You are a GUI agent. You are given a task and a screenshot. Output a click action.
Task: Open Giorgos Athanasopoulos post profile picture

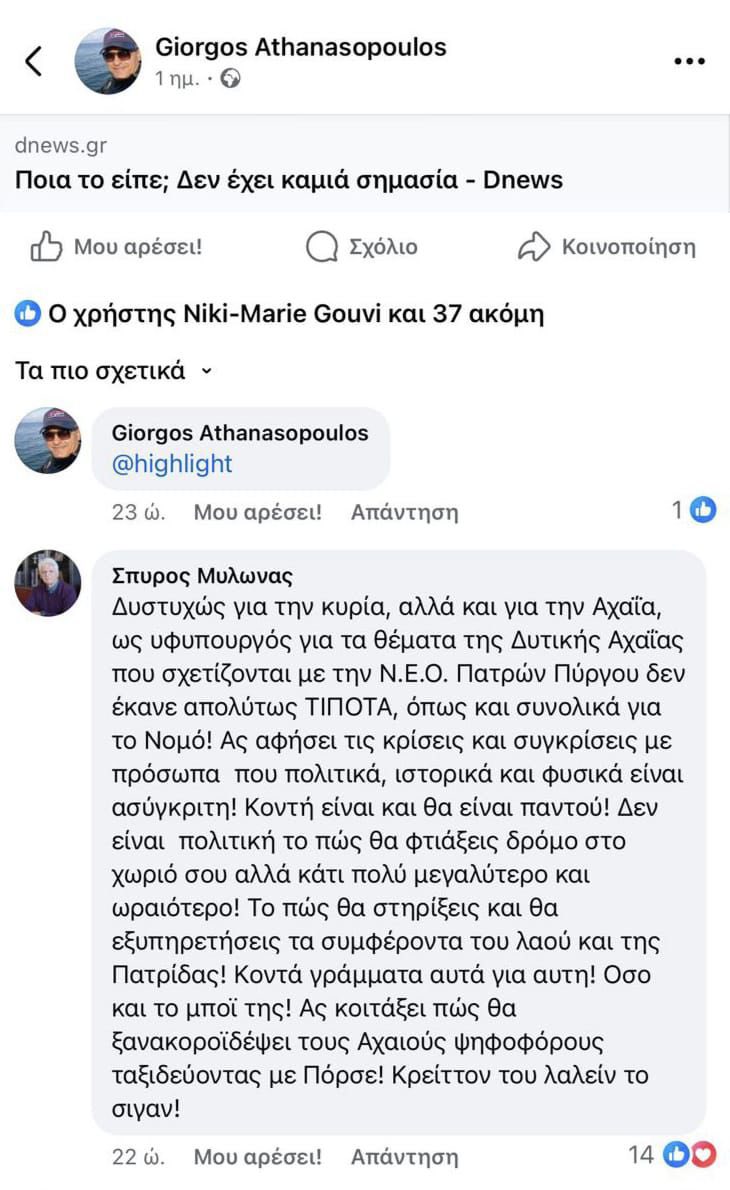tap(108, 61)
